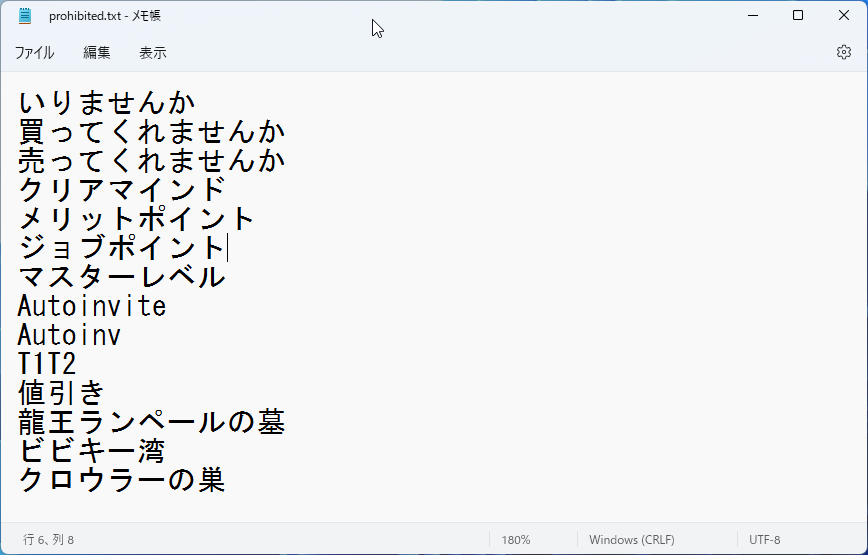
Task: Click the 行 6、列 8 position indicator
Action: click(x=48, y=540)
